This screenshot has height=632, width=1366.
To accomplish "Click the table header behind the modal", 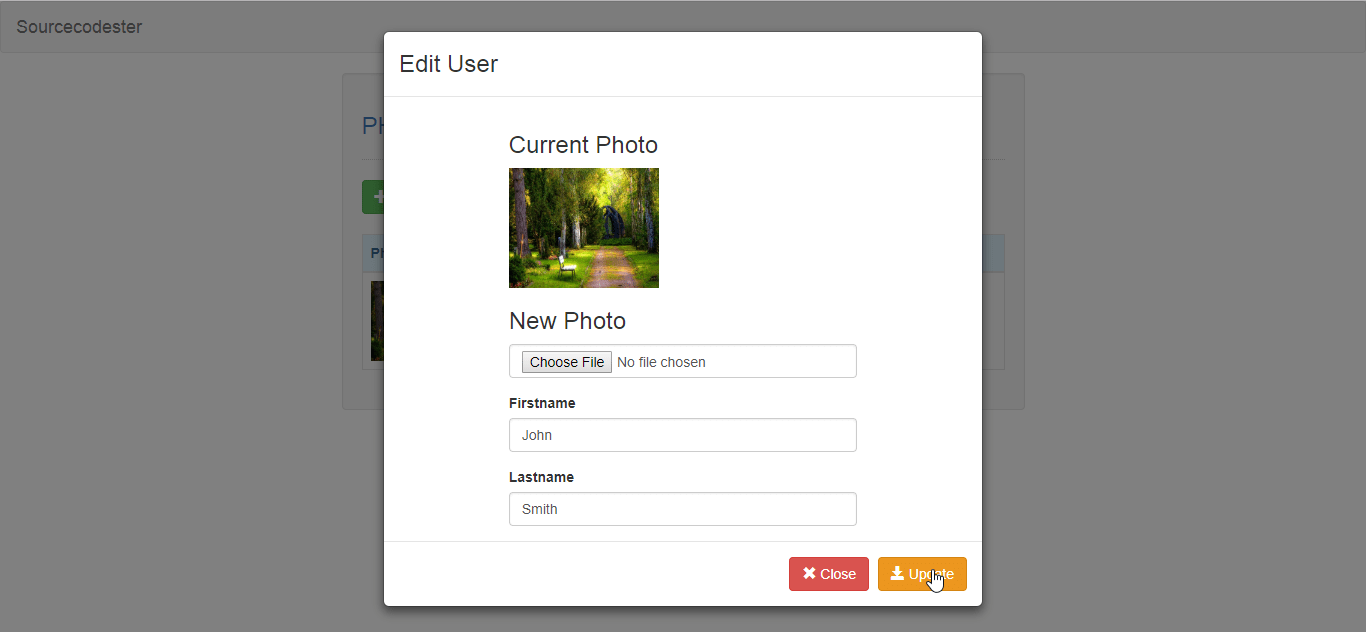I will point(377,253).
